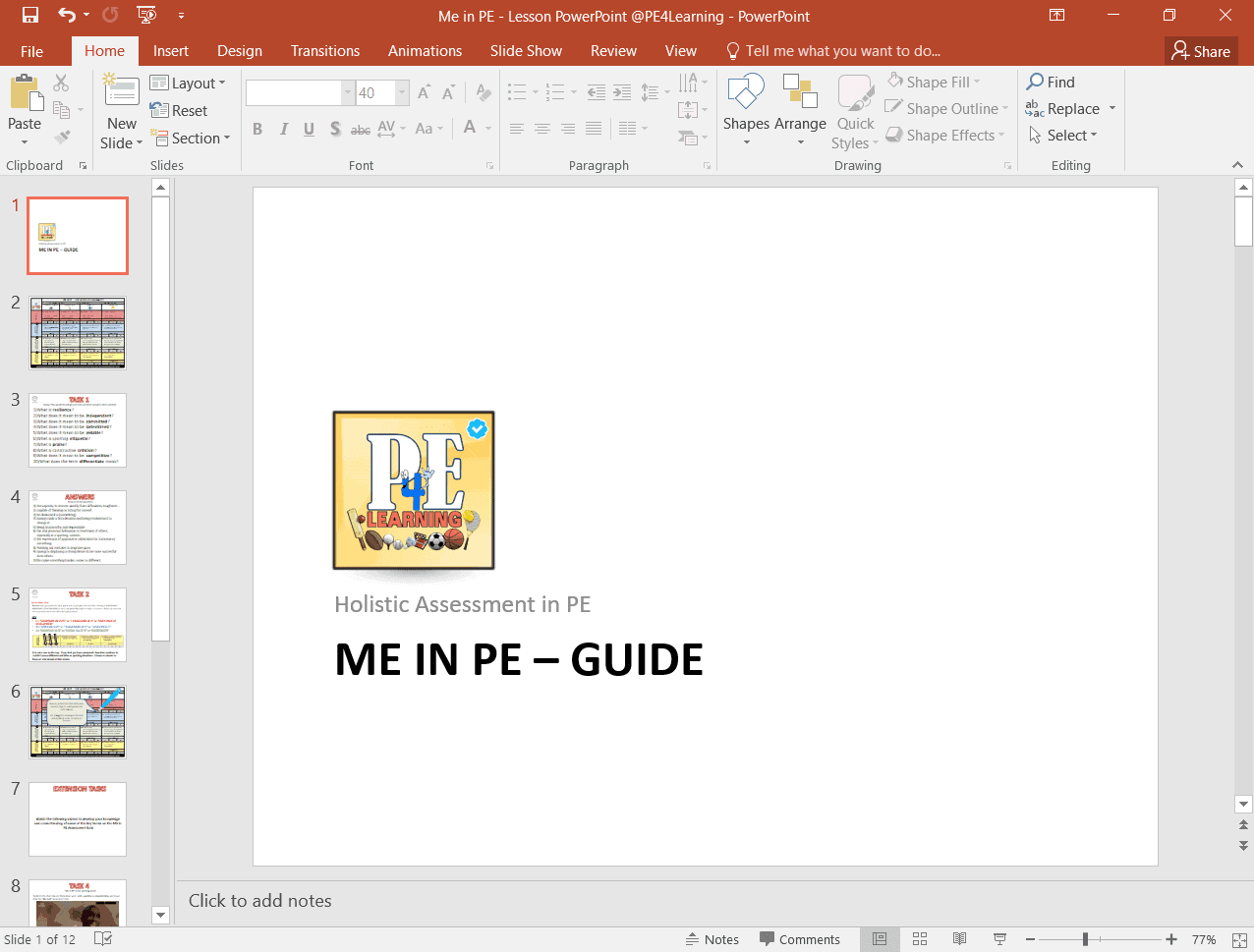The width and height of the screenshot is (1254, 952).
Task: Adjust the zoom slider handle
Action: (x=1085, y=939)
